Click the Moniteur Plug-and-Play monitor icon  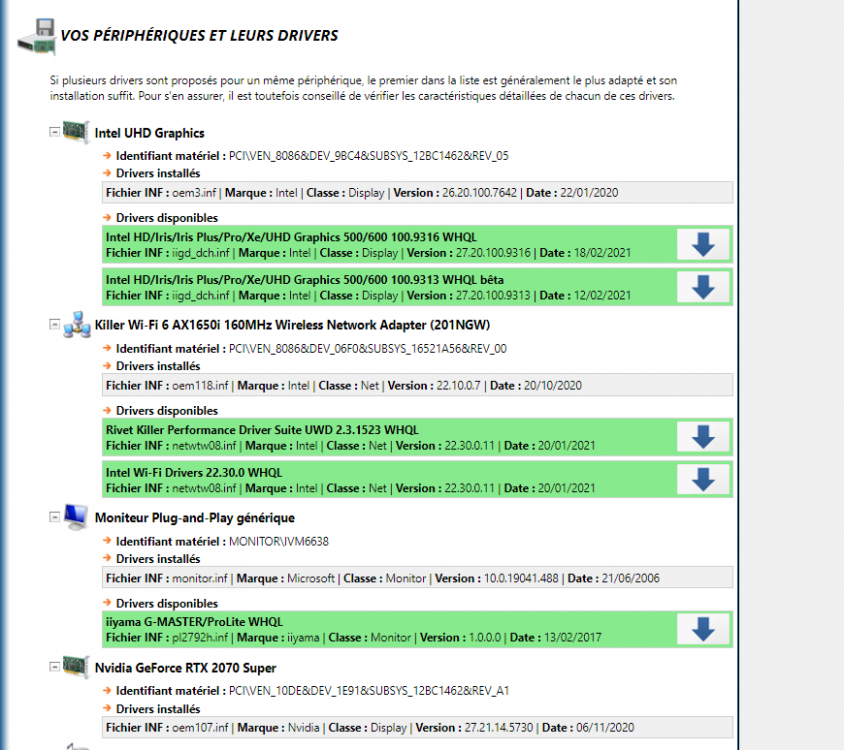pos(76,517)
